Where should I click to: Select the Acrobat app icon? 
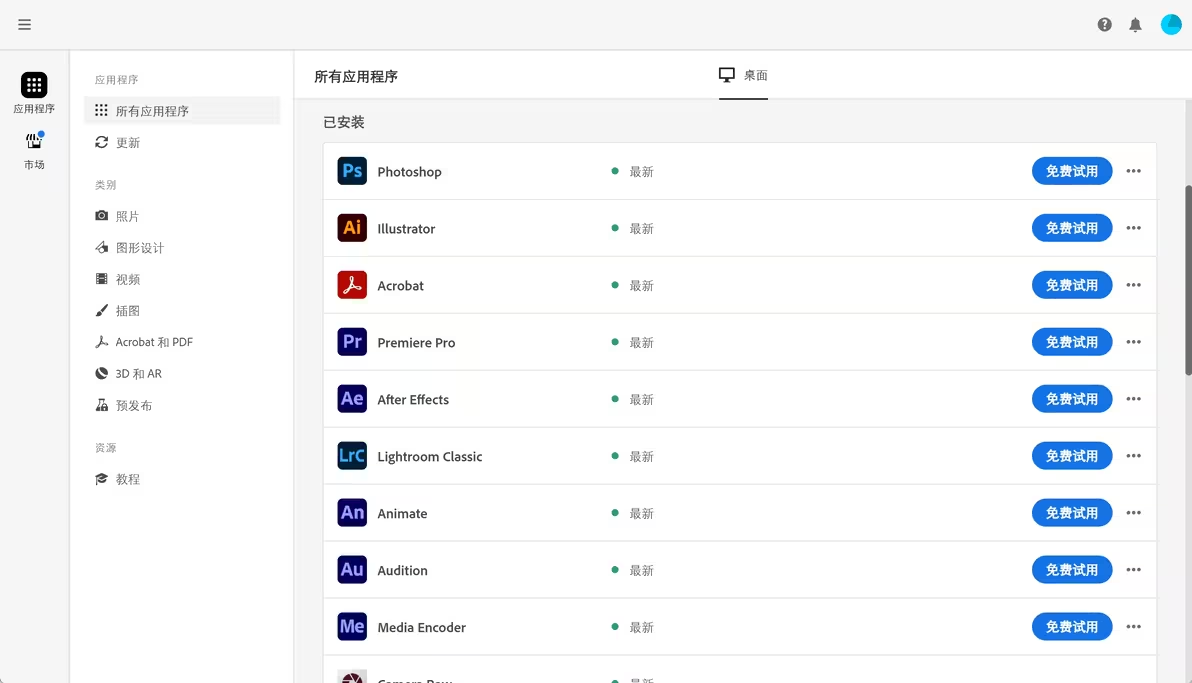pyautogui.click(x=352, y=285)
